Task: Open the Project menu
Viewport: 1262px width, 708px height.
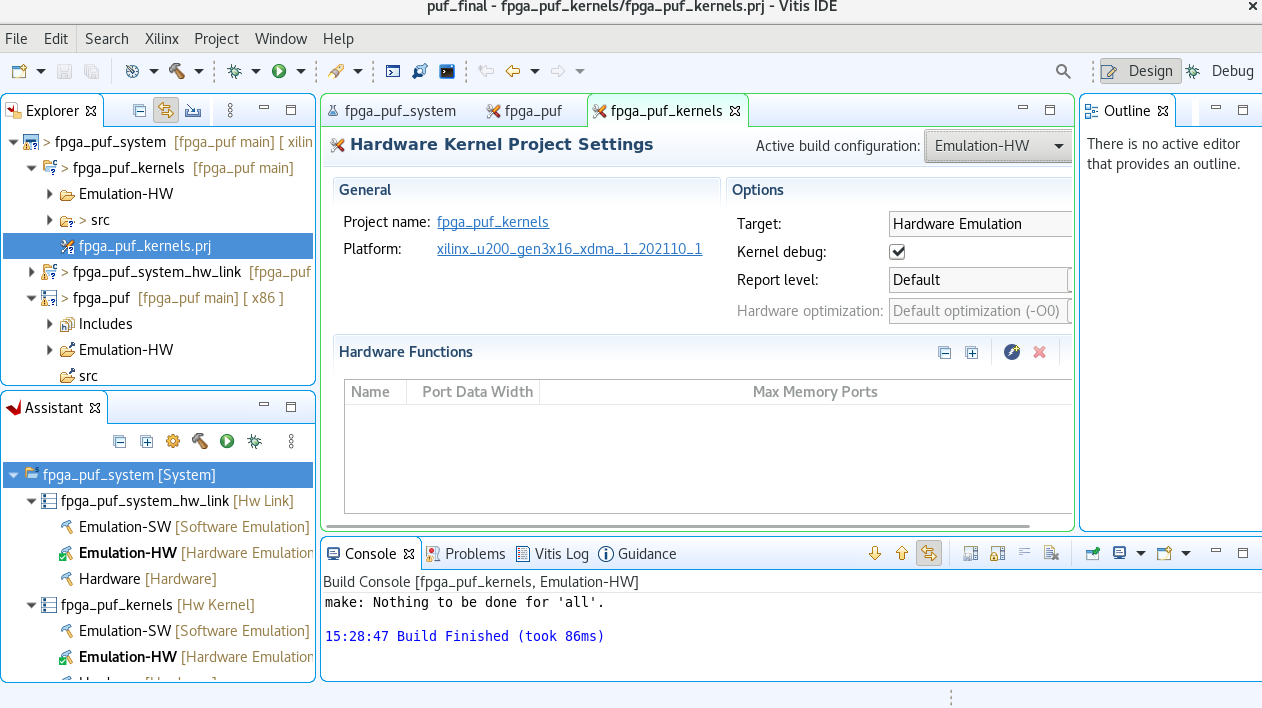Action: (216, 38)
